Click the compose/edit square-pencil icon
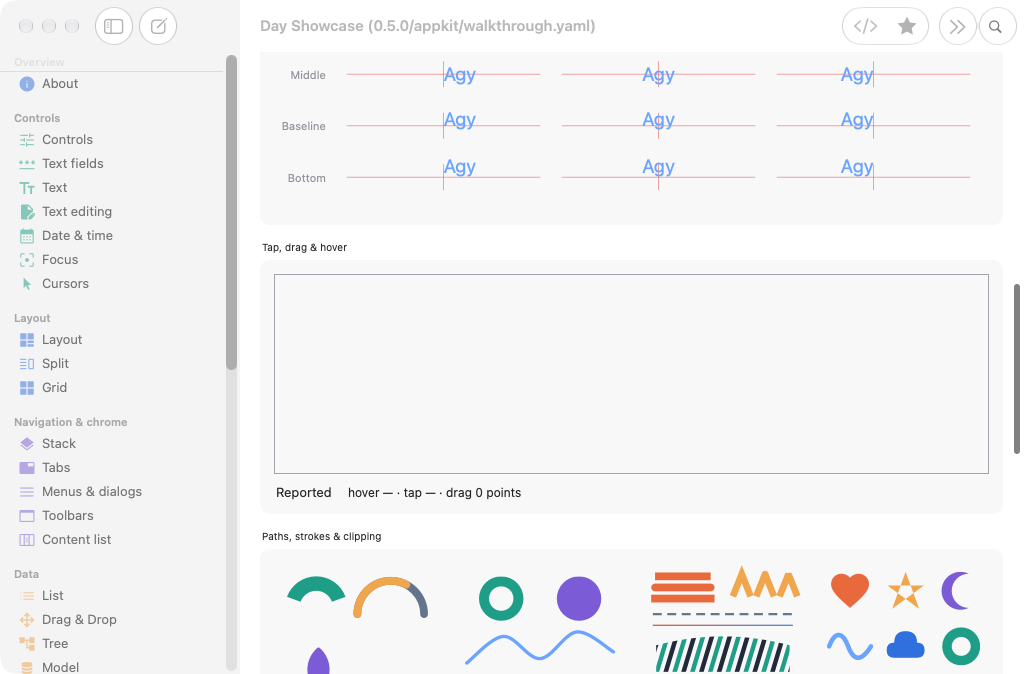Screen dimensions: 1024x674 [x=158, y=26]
